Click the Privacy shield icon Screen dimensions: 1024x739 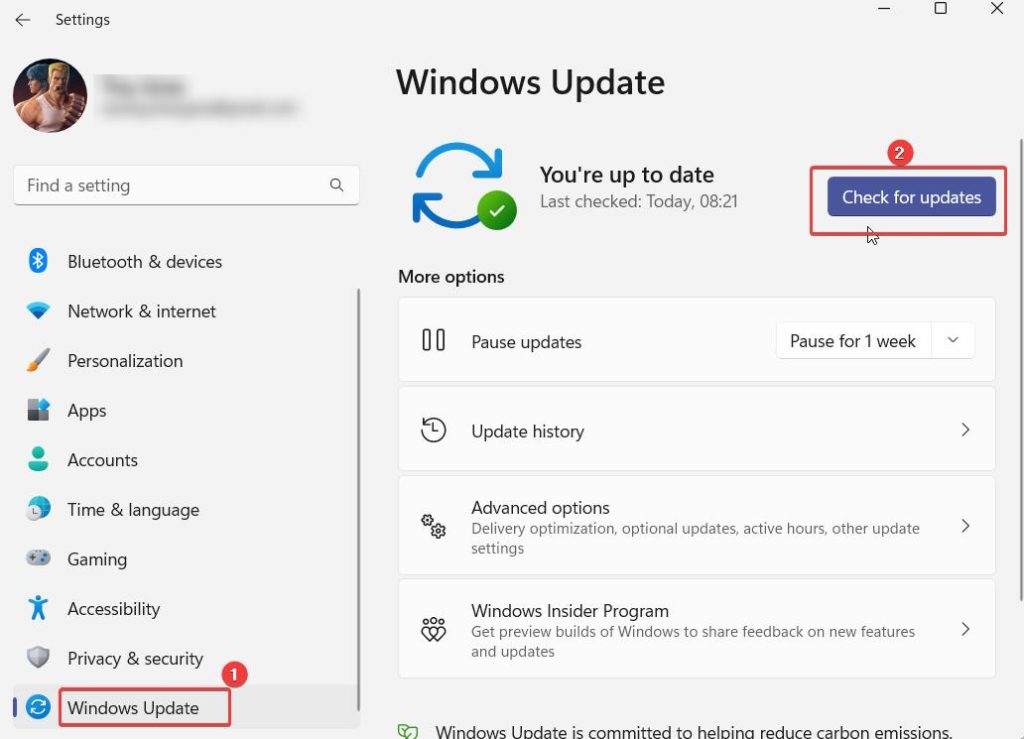(38, 657)
